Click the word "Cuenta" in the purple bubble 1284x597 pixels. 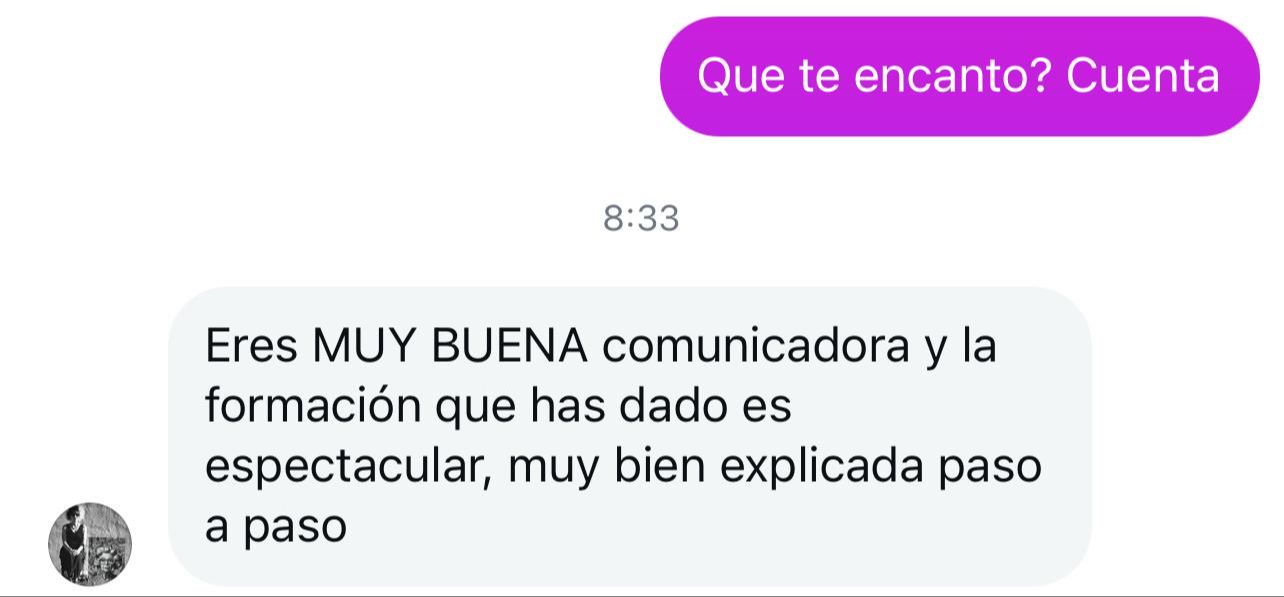click(x=1143, y=76)
